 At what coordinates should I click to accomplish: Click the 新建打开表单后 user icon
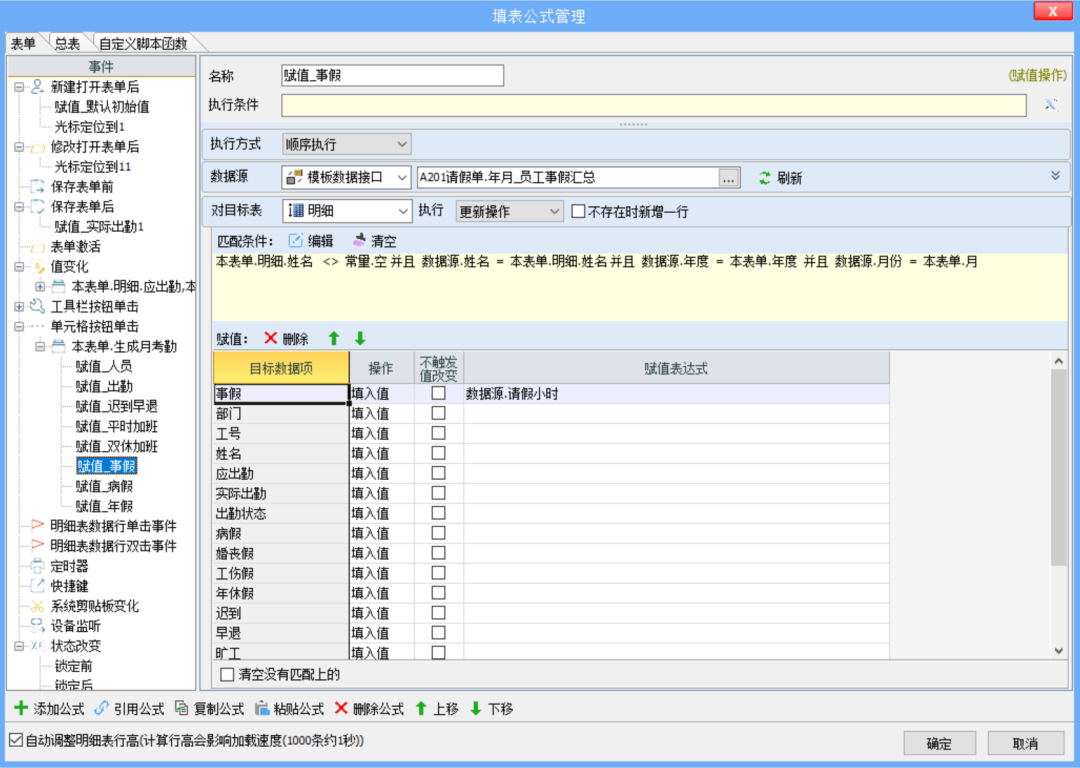point(38,86)
